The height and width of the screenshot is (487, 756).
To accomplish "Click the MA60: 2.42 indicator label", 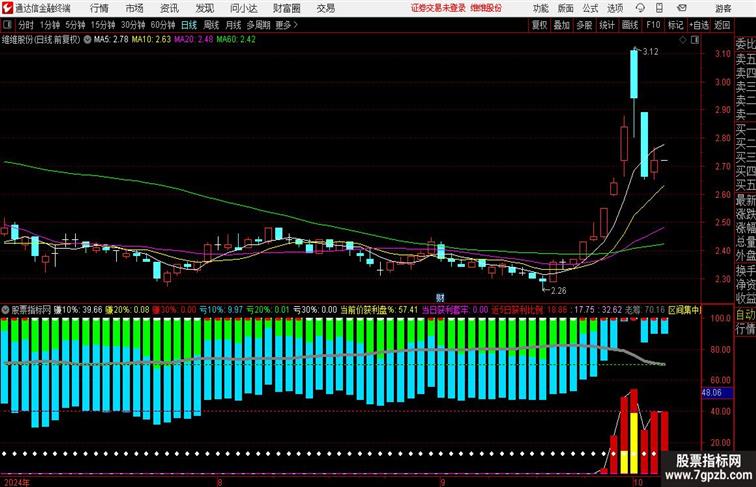I will point(236,40).
